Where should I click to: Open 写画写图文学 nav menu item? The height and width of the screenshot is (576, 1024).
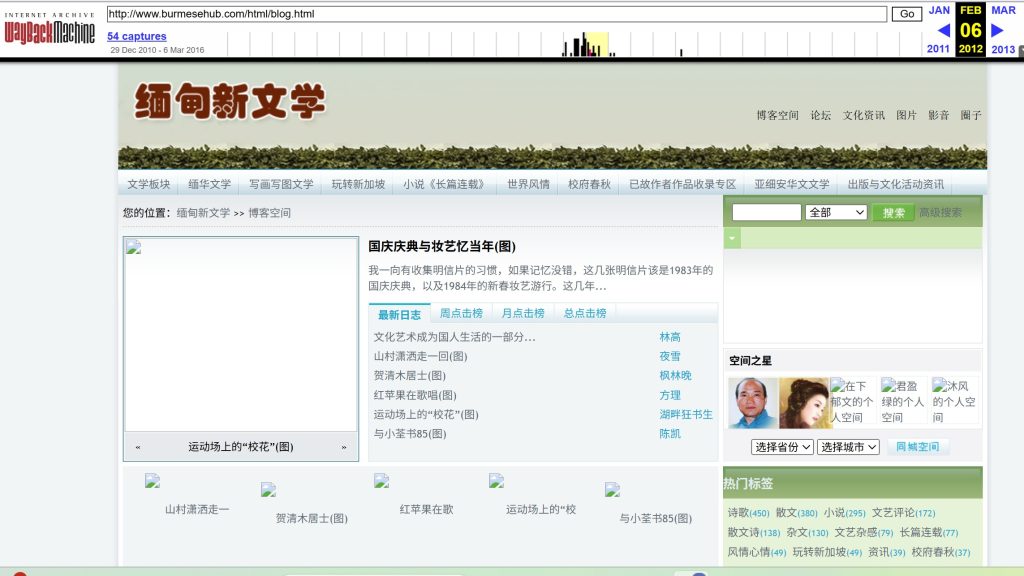281,184
